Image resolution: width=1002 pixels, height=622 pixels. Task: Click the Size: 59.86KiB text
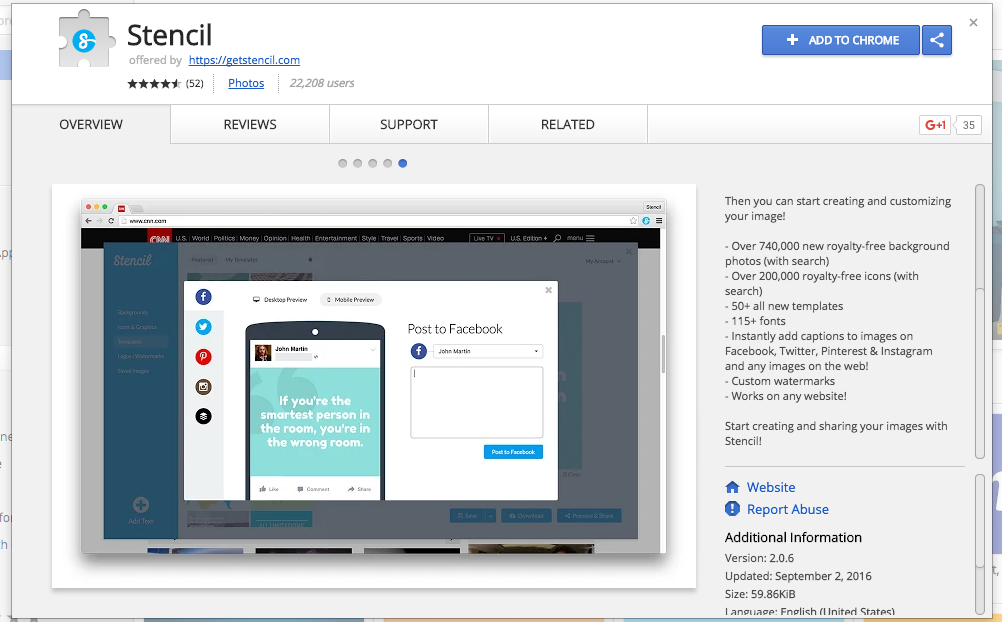point(760,594)
